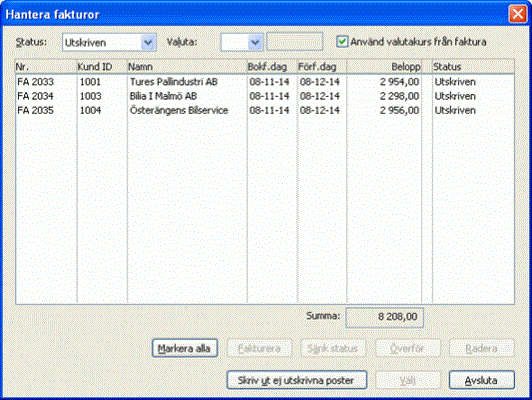Viewport: 532px width, 400px height.
Task: Click the Markera alla button
Action: click(185, 348)
